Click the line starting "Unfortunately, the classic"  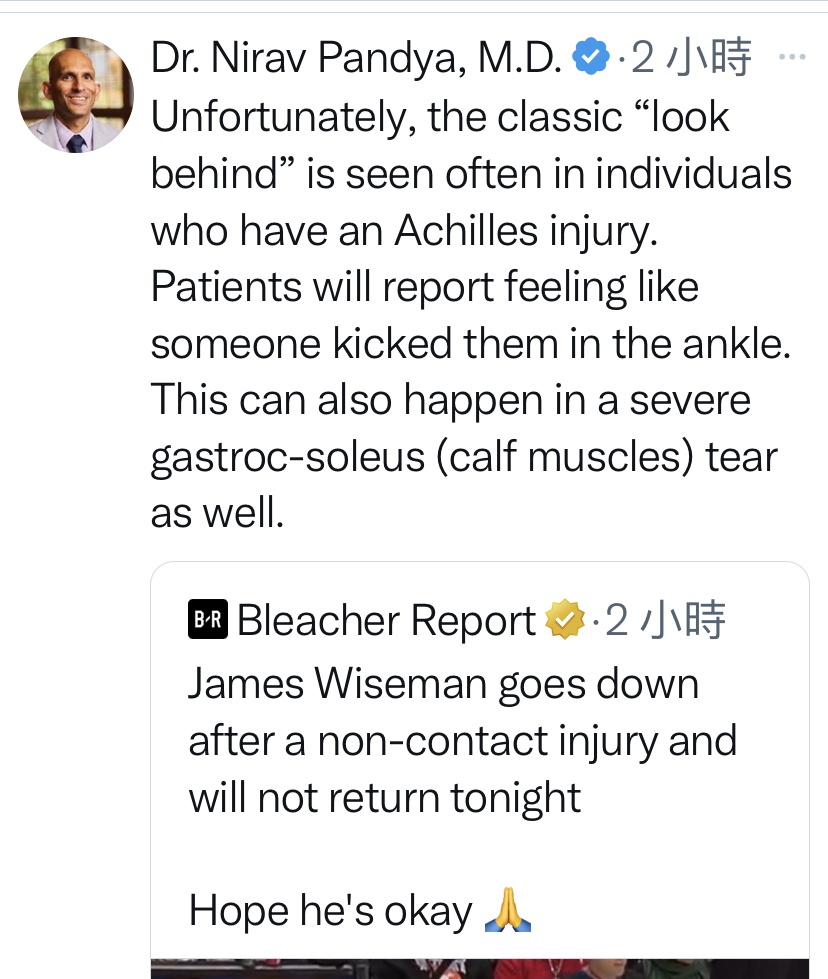(x=440, y=117)
